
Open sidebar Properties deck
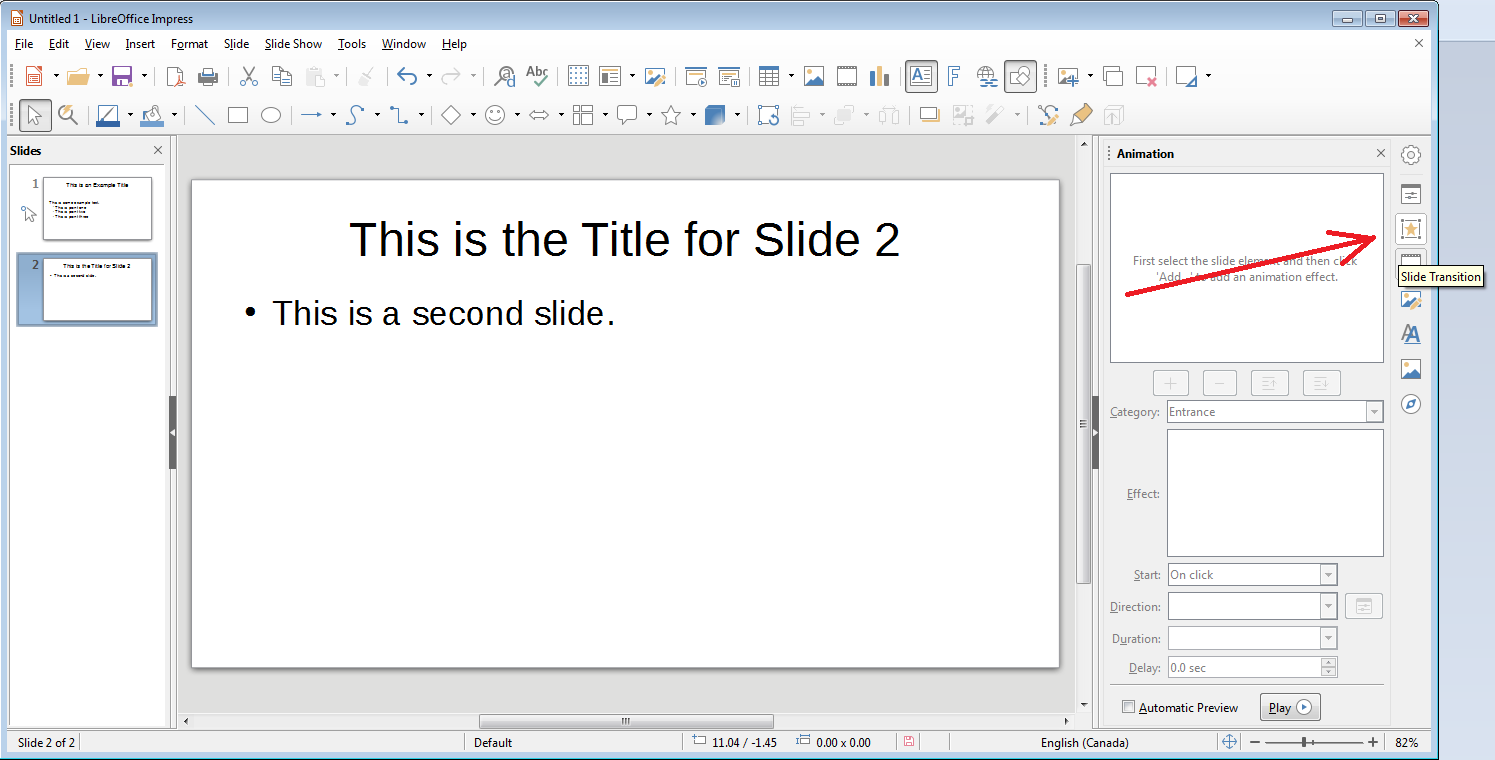click(x=1410, y=194)
